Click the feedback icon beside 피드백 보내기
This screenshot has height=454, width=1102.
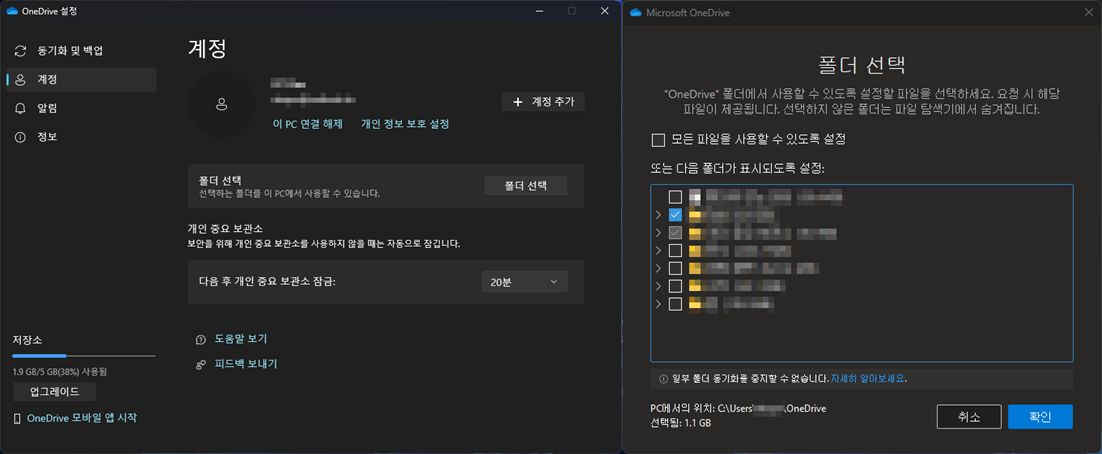(201, 364)
